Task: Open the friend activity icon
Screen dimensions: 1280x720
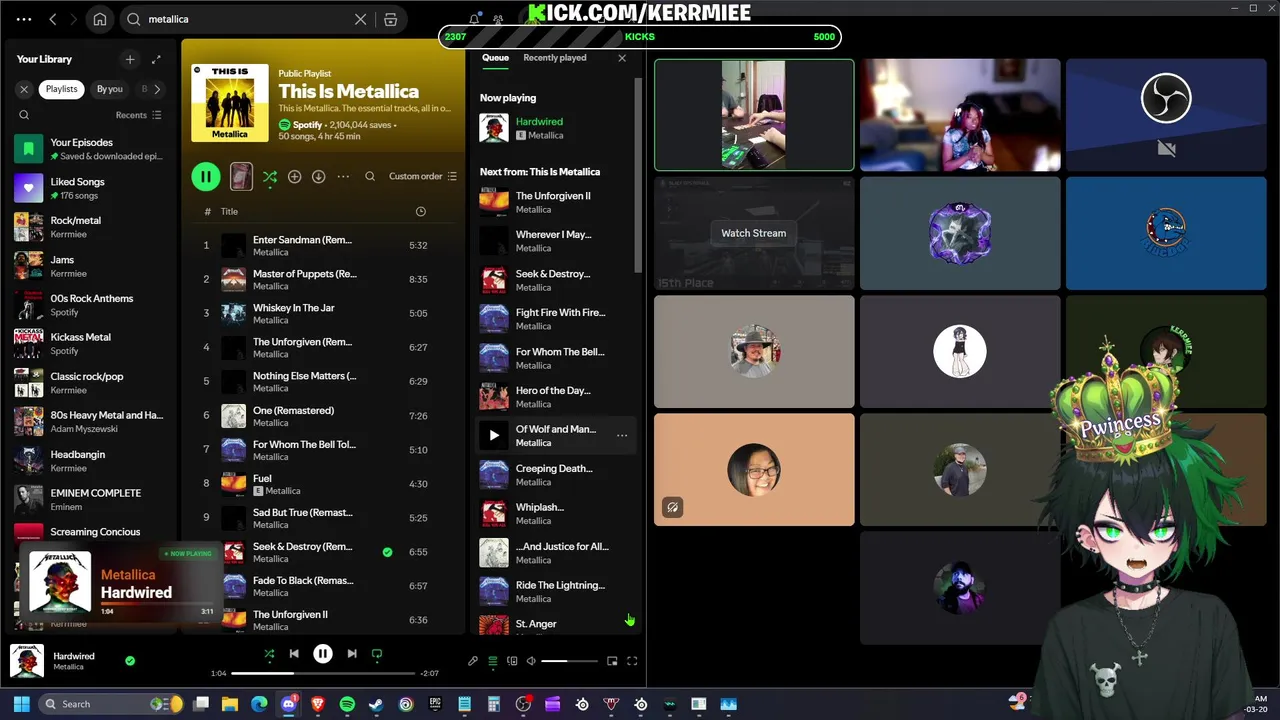Action: point(498,19)
